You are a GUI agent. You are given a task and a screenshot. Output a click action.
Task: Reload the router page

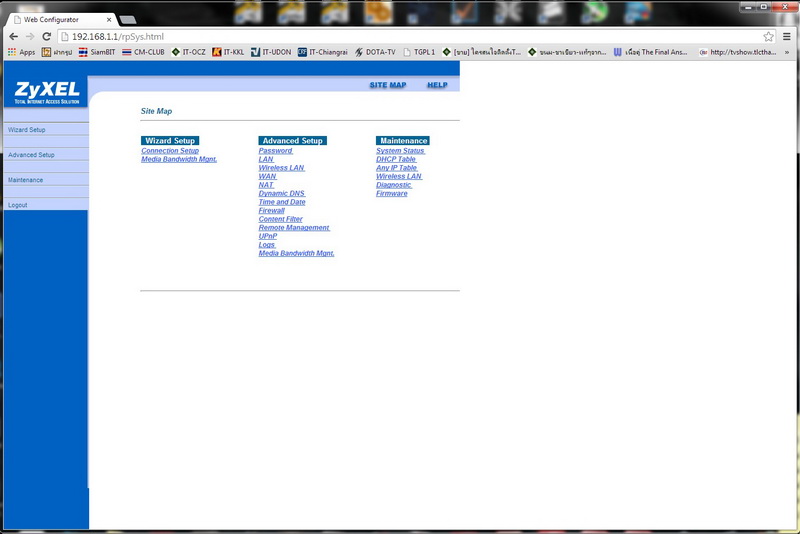click(46, 37)
